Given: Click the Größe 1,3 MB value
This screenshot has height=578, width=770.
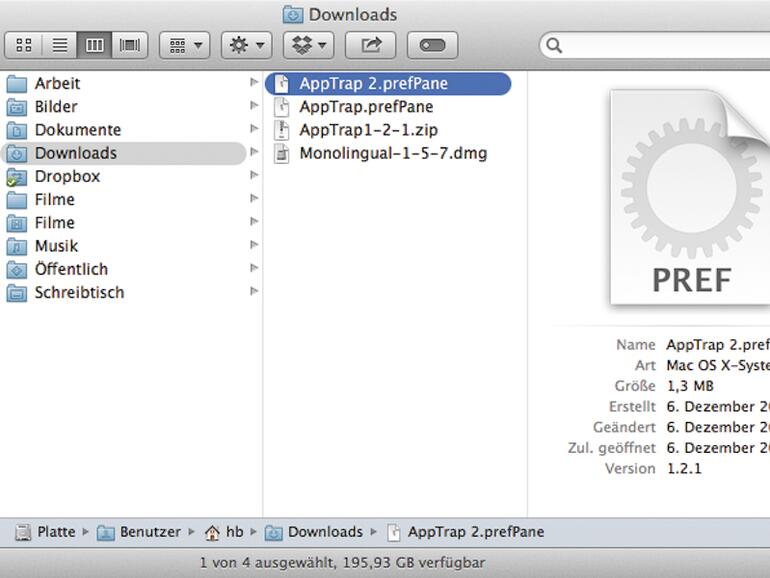Looking at the screenshot, I should (x=690, y=386).
